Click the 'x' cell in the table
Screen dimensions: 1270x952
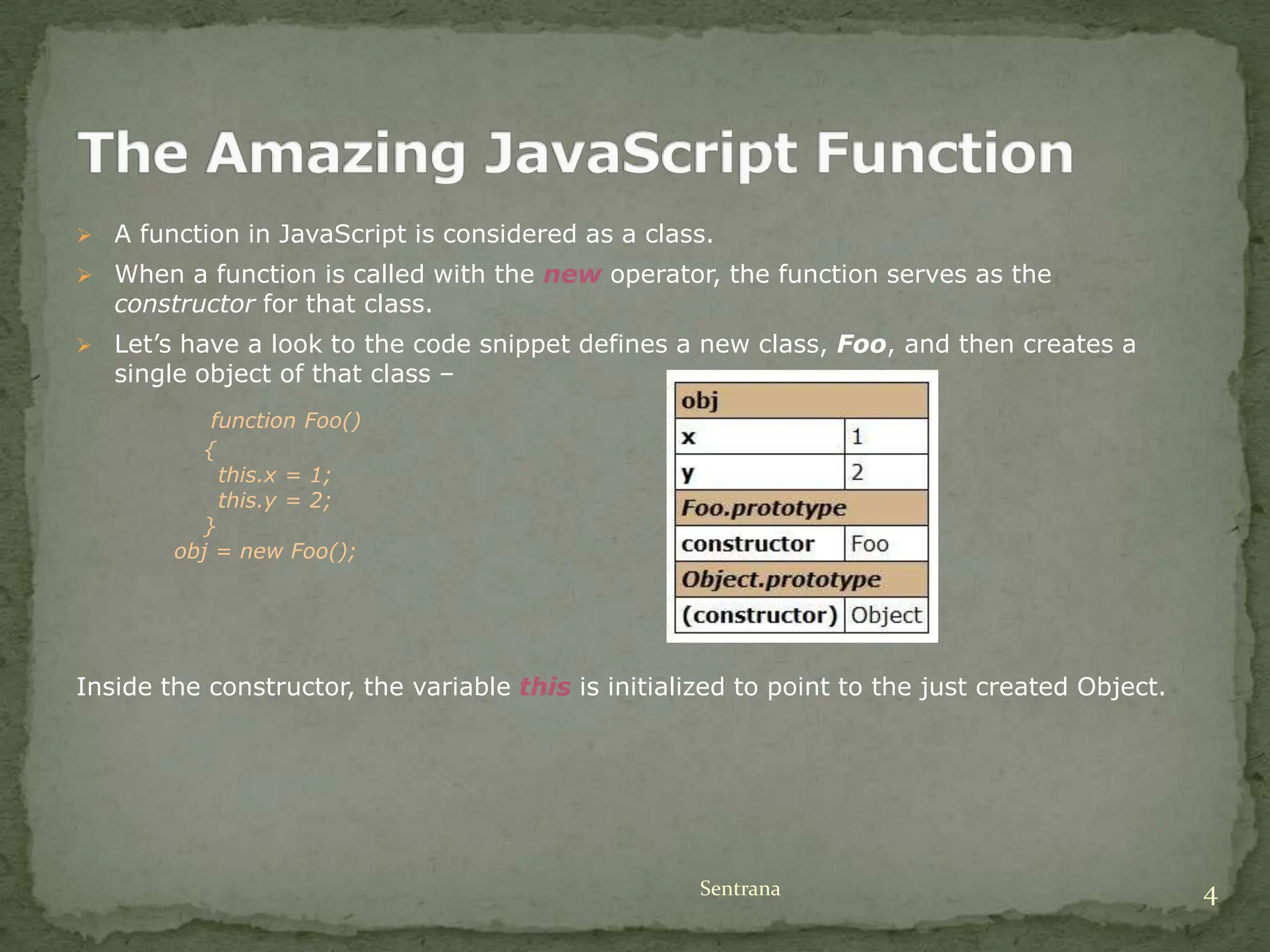click(x=760, y=437)
